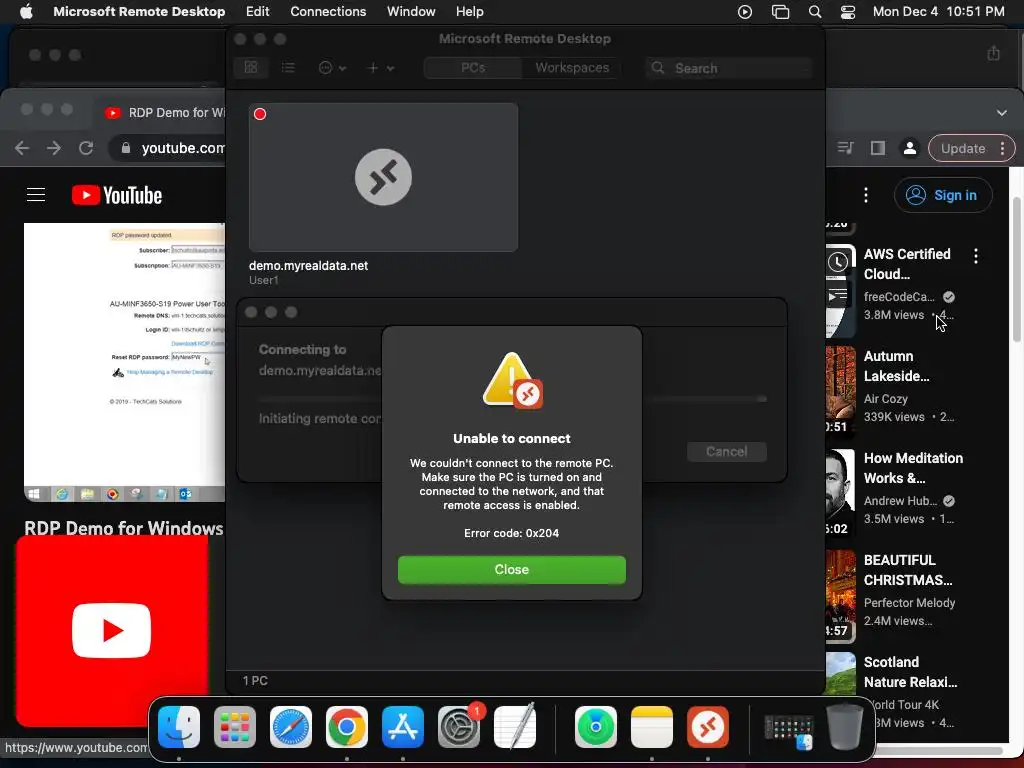Open Chrome media controls icon

pyautogui.click(x=846, y=148)
